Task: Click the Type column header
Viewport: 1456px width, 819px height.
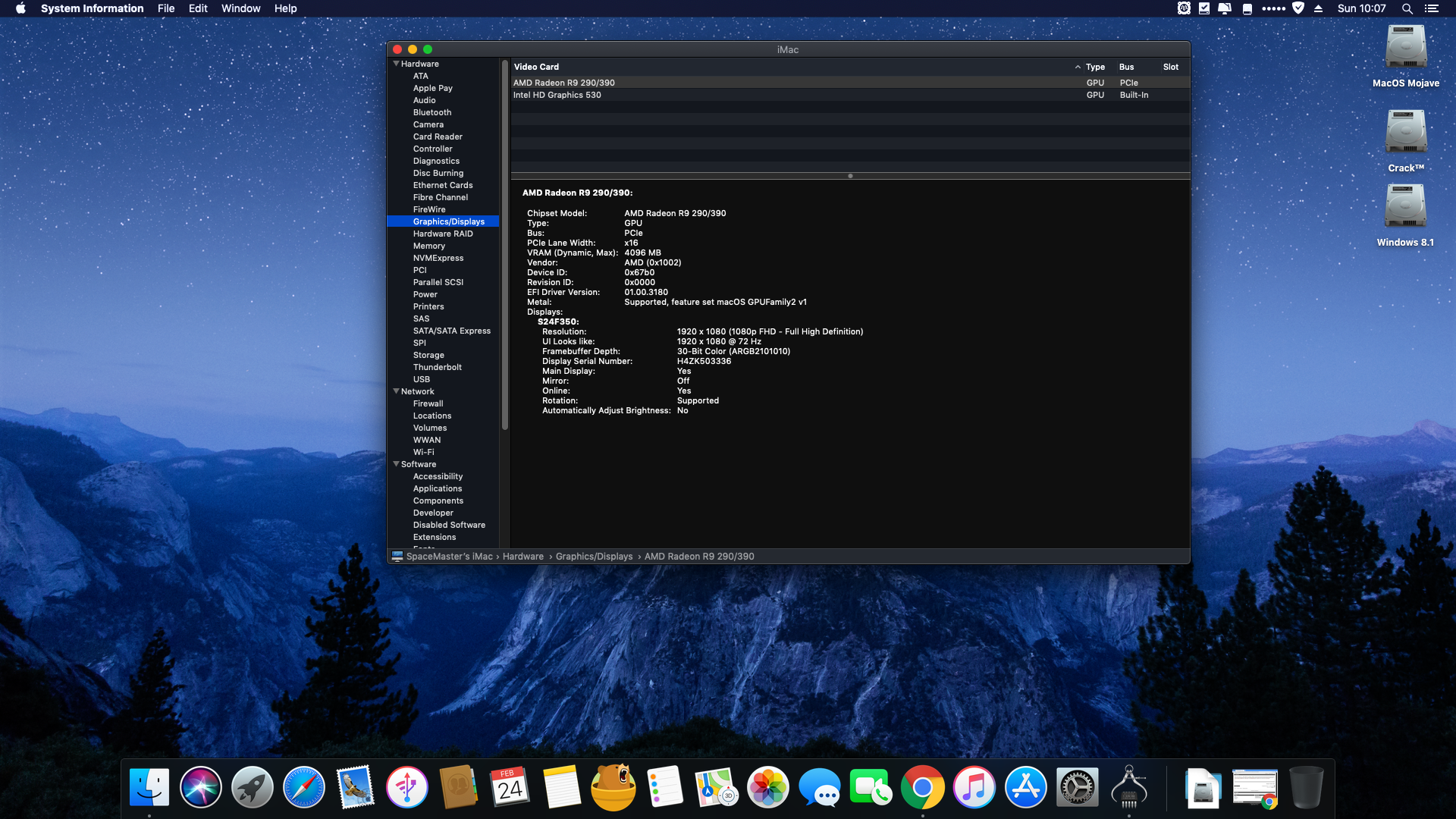Action: [x=1095, y=67]
